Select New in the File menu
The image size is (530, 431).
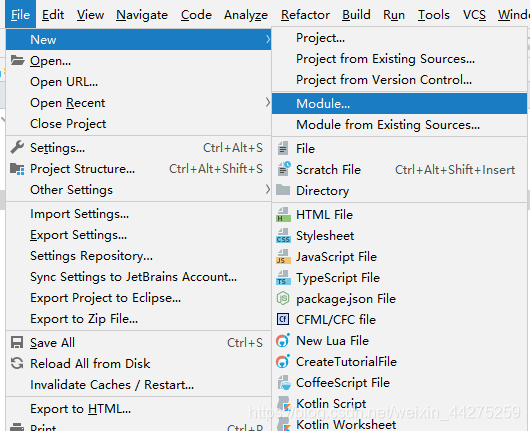pyautogui.click(x=138, y=40)
